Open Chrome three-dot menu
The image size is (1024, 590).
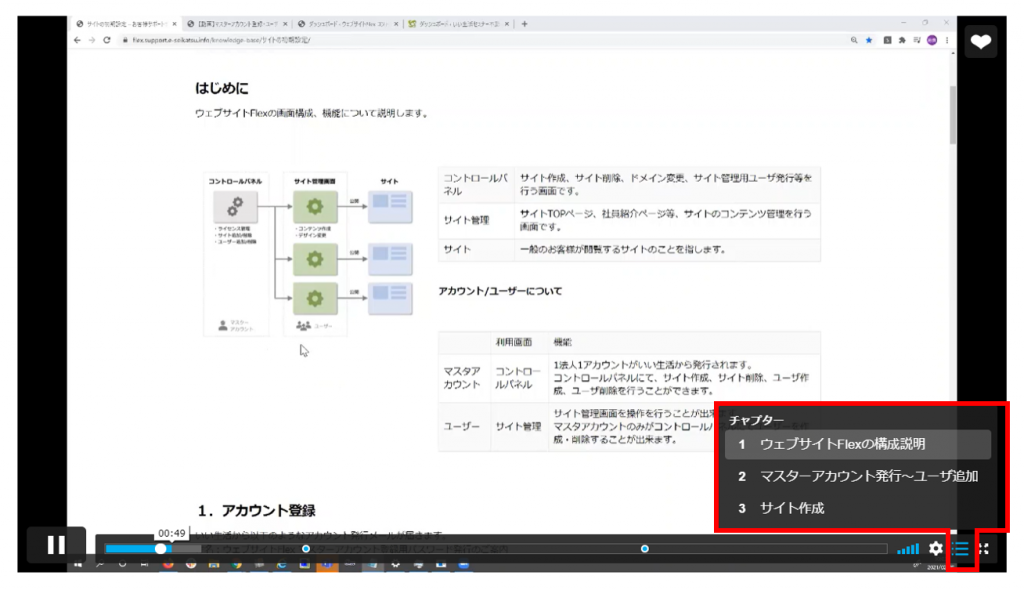click(x=946, y=40)
